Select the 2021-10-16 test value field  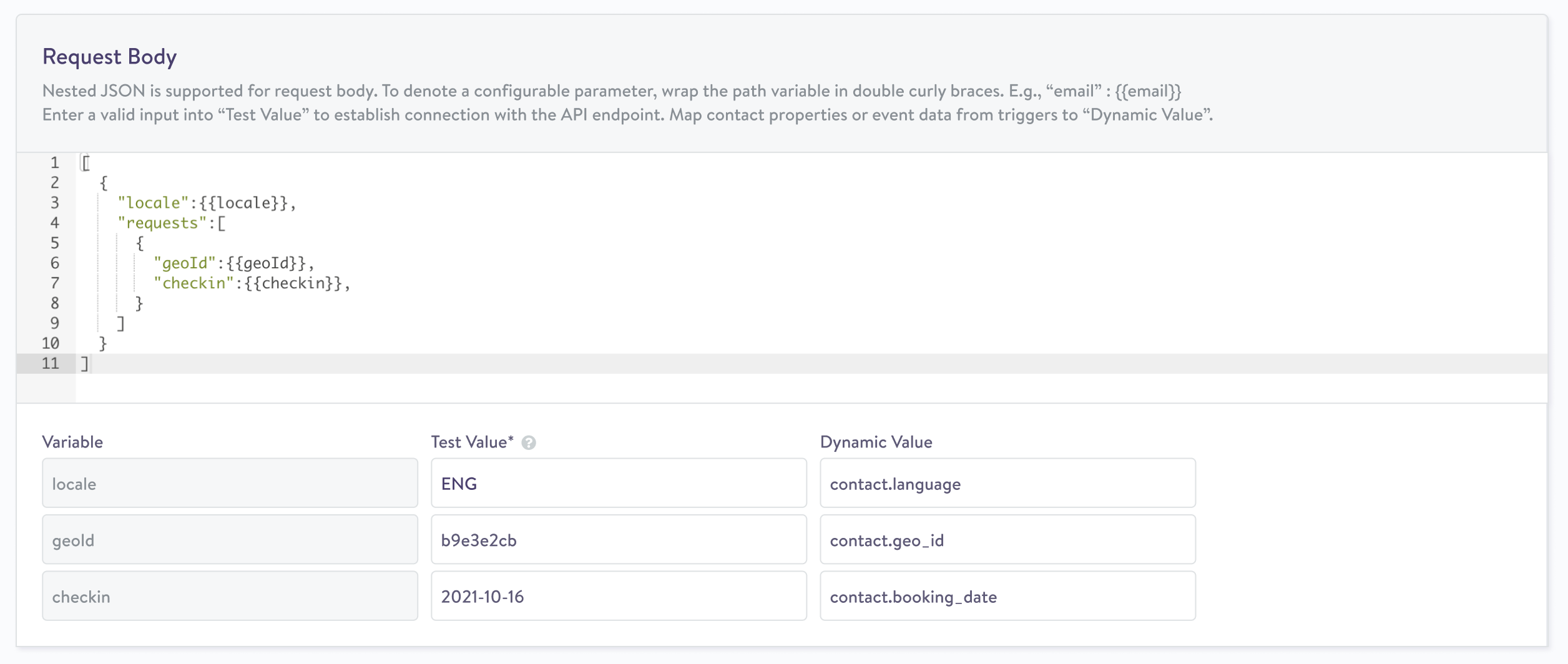(x=618, y=597)
